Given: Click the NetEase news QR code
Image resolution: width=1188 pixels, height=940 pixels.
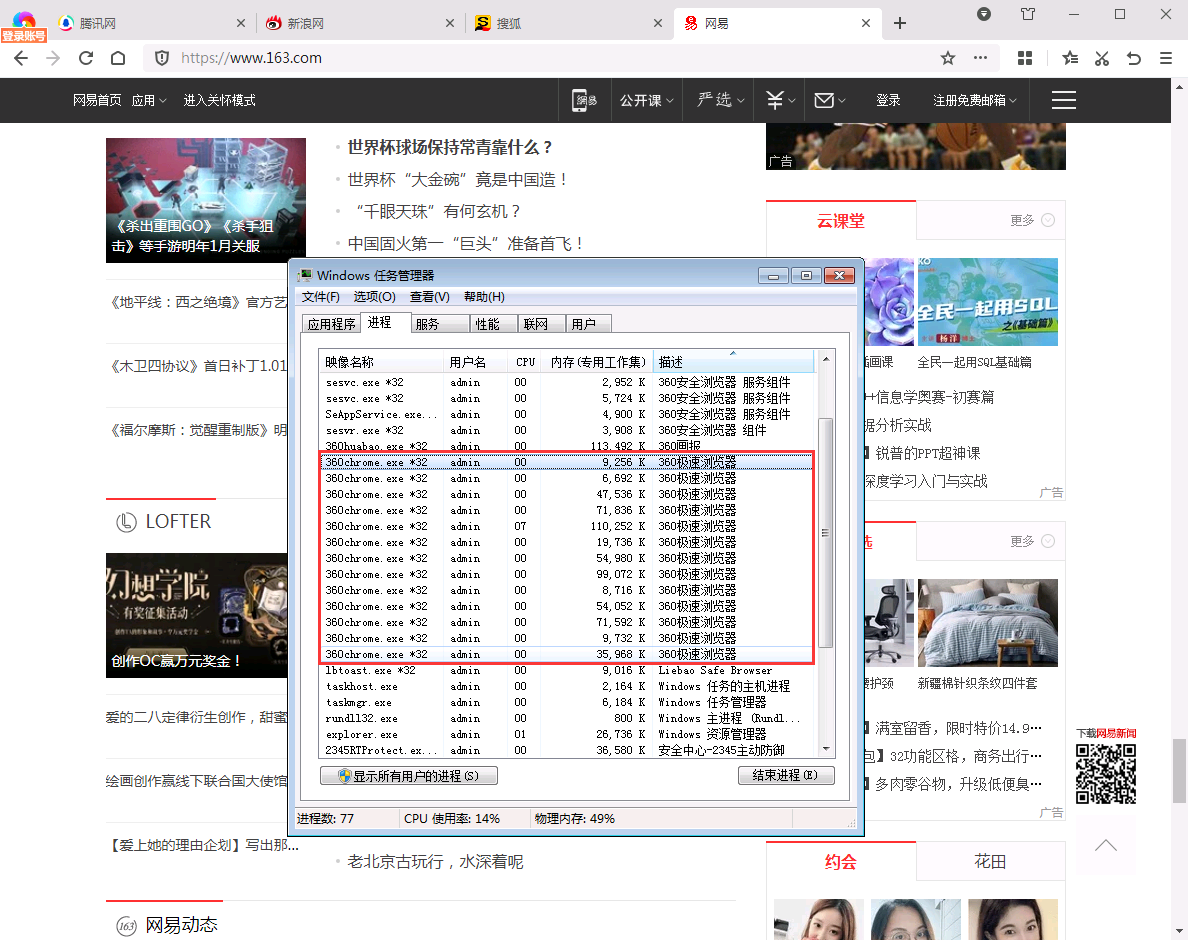Looking at the screenshot, I should click(x=1105, y=773).
